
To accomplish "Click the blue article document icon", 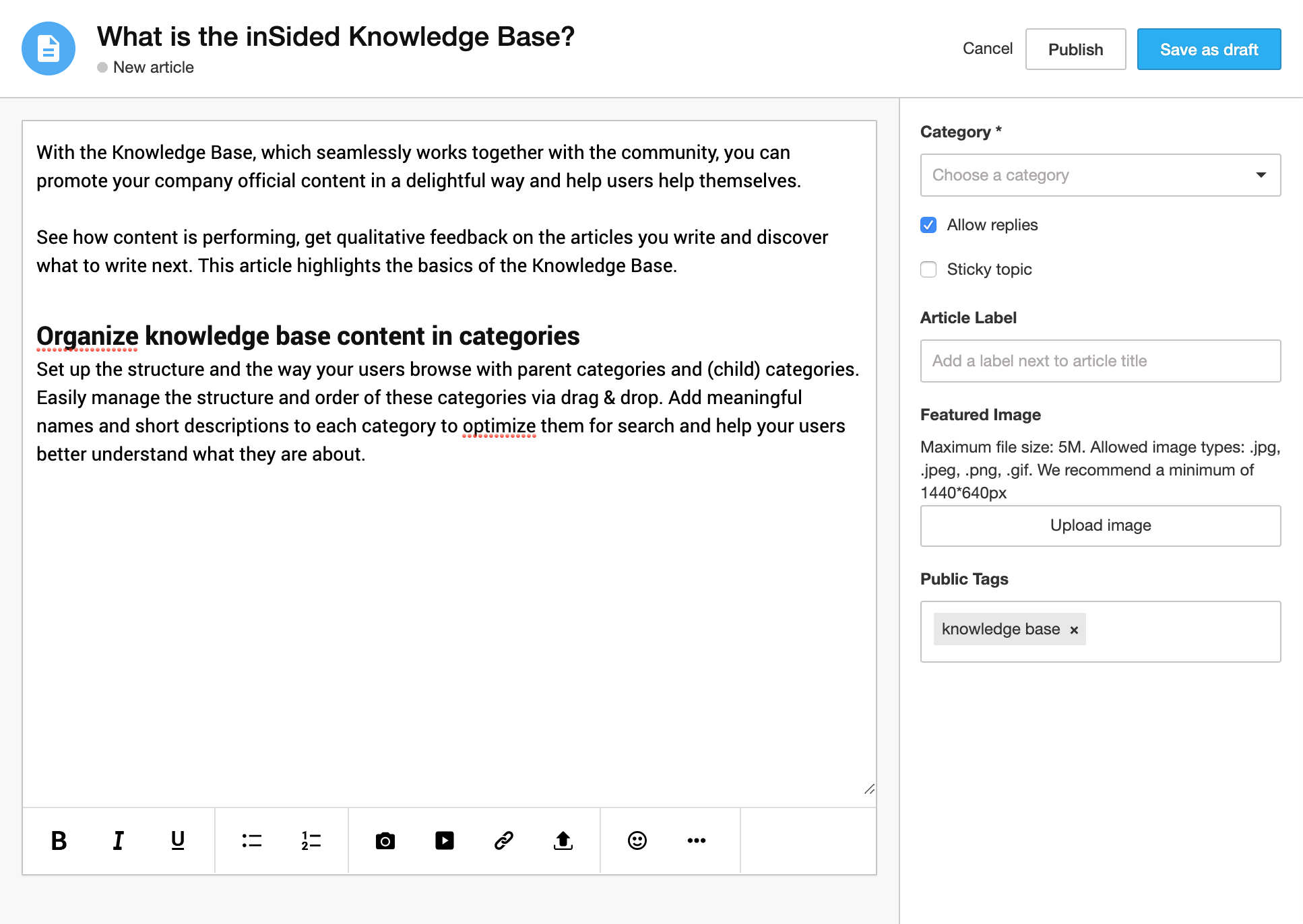I will click(x=49, y=48).
